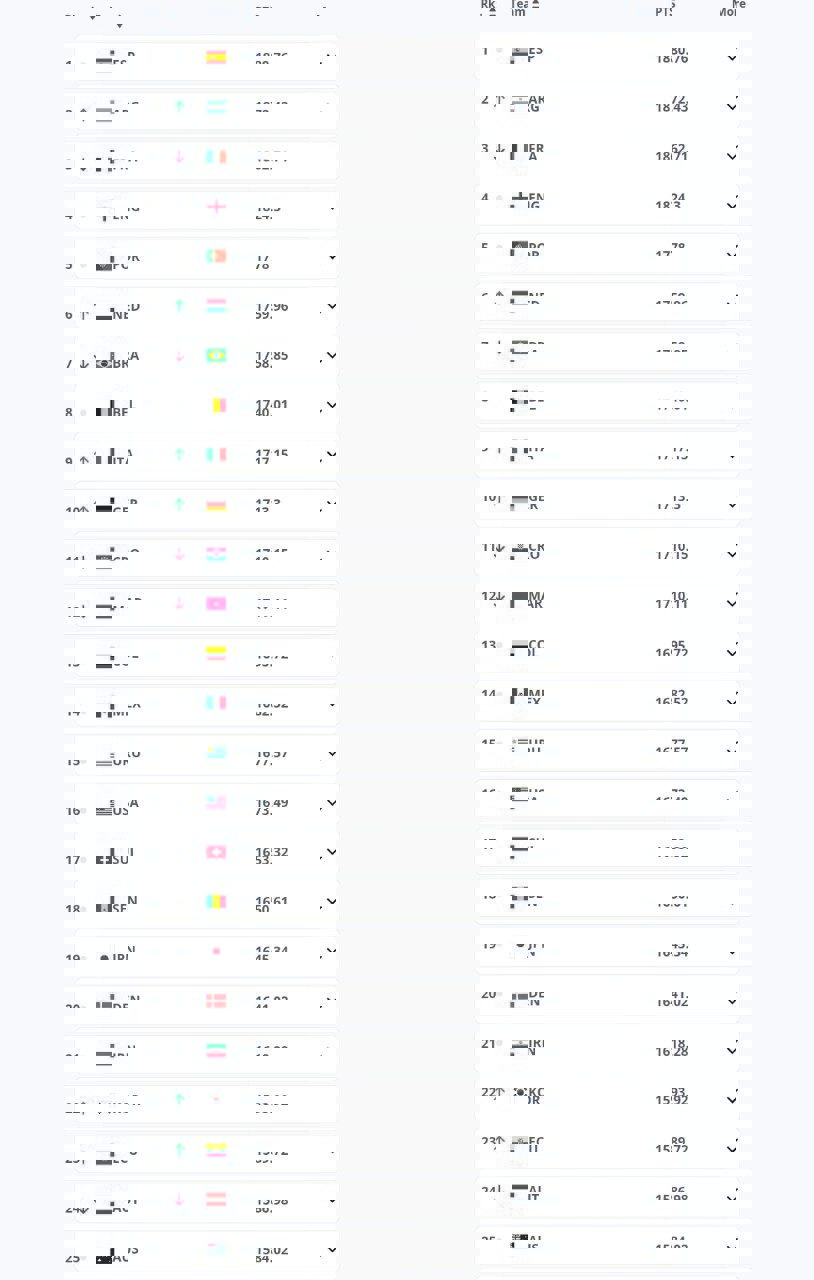Open Croatia's CRO team link in right table
Viewport: 814px width, 1280px height.
coord(533,550)
